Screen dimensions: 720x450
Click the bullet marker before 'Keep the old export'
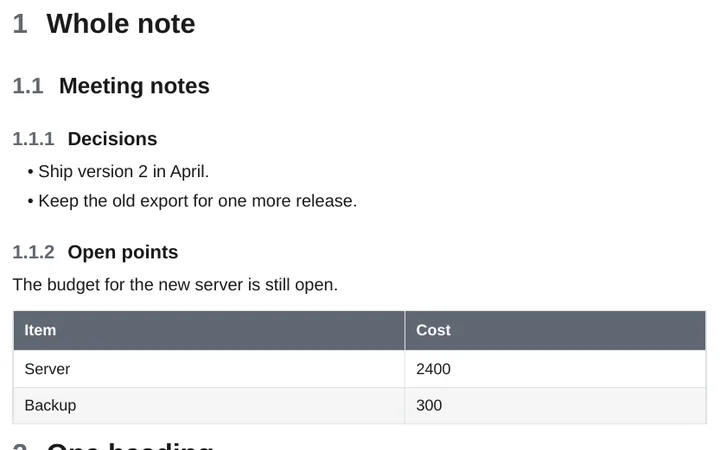[30, 202]
